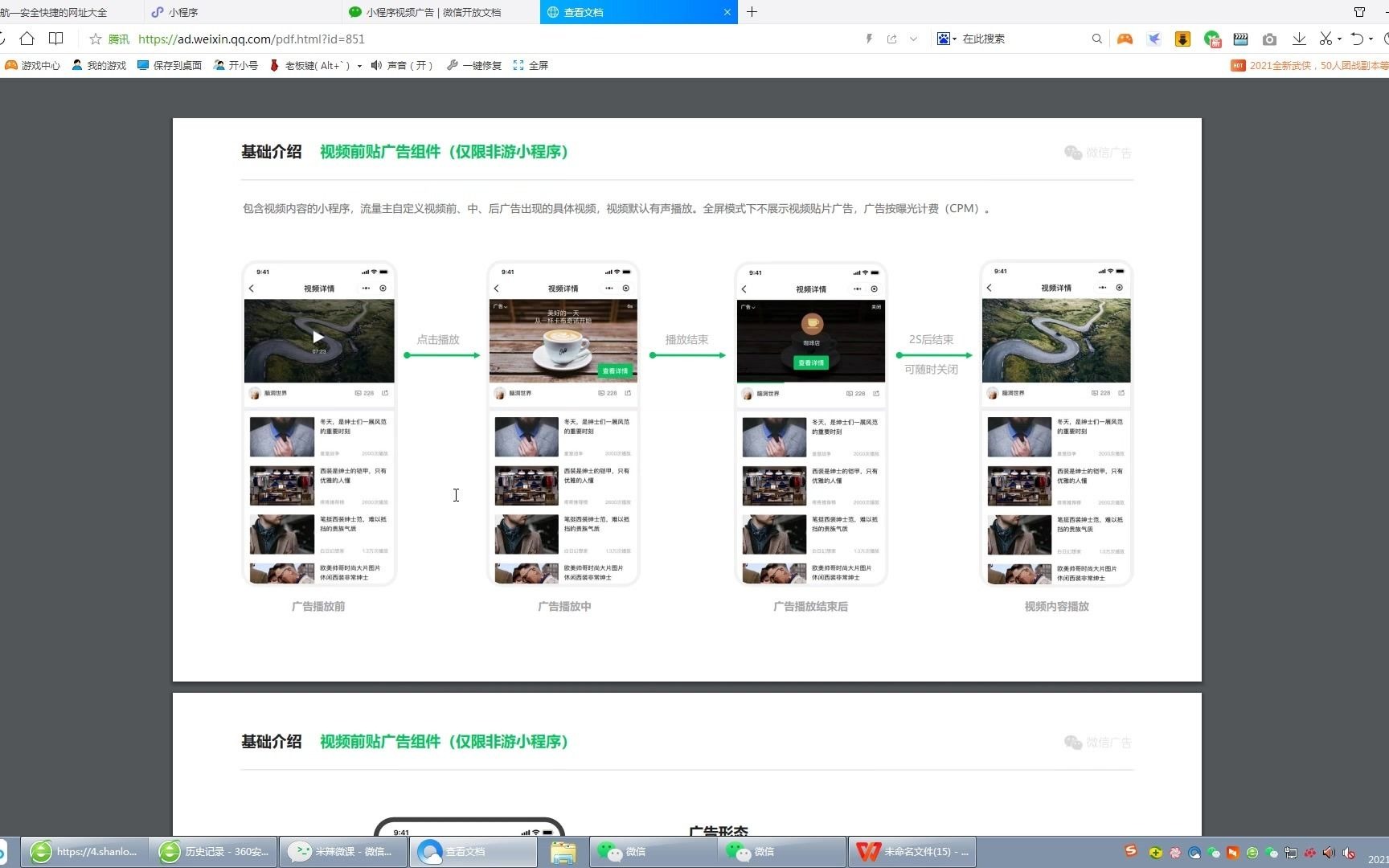The height and width of the screenshot is (868, 1389).
Task: Click the share page icon in address bar
Action: point(891,39)
